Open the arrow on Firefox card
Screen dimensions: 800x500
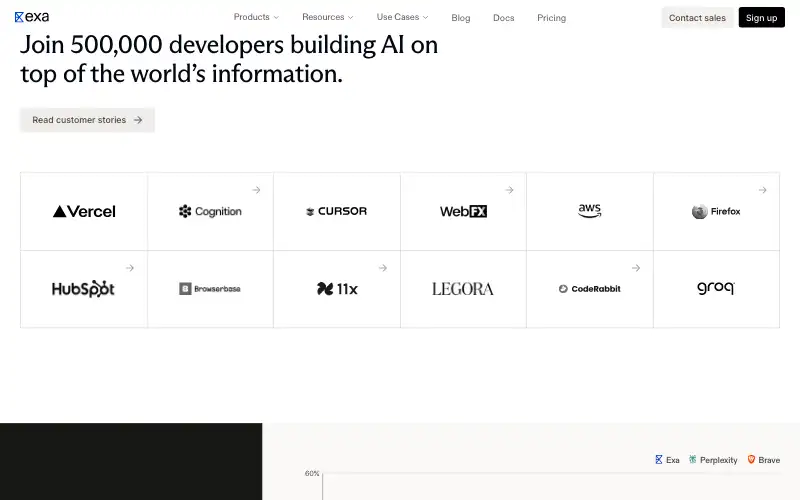(762, 190)
